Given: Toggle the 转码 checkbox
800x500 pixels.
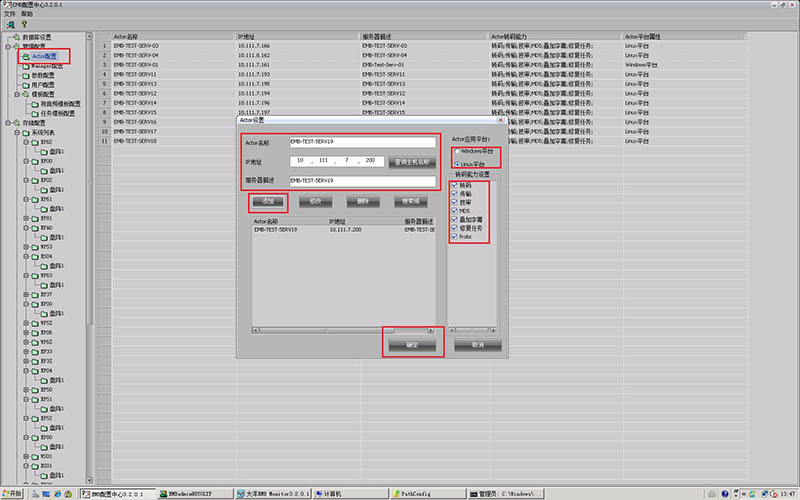Looking at the screenshot, I should tap(454, 185).
